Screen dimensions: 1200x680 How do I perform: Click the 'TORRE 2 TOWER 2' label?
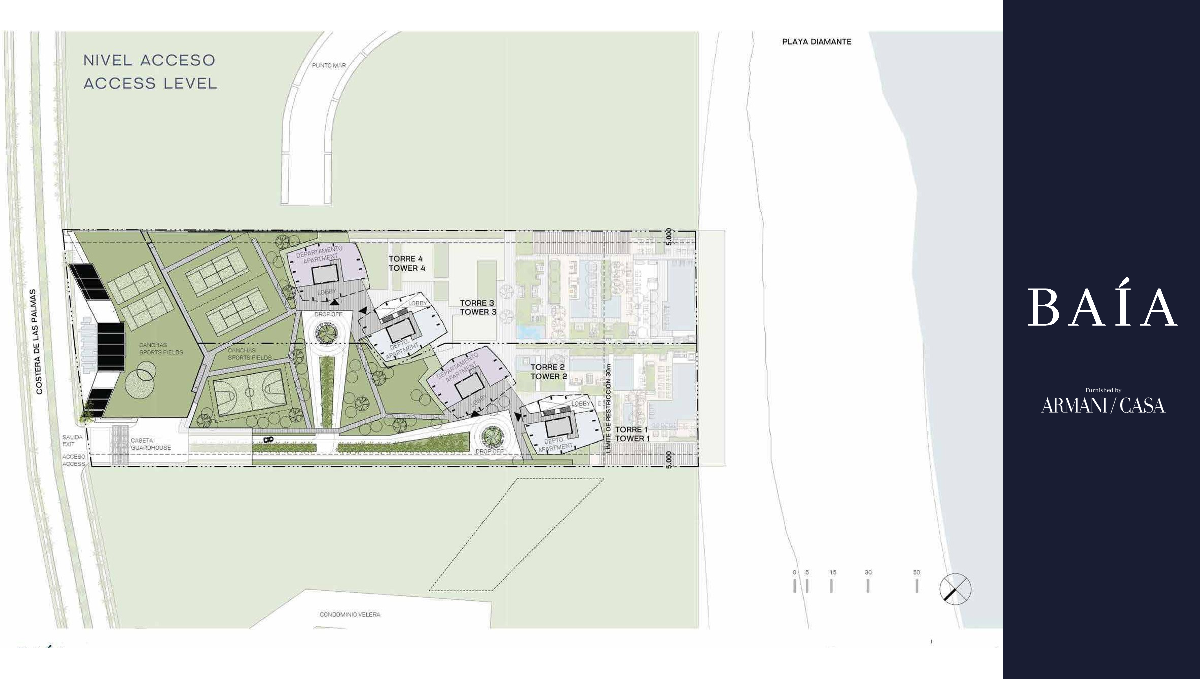(x=549, y=372)
